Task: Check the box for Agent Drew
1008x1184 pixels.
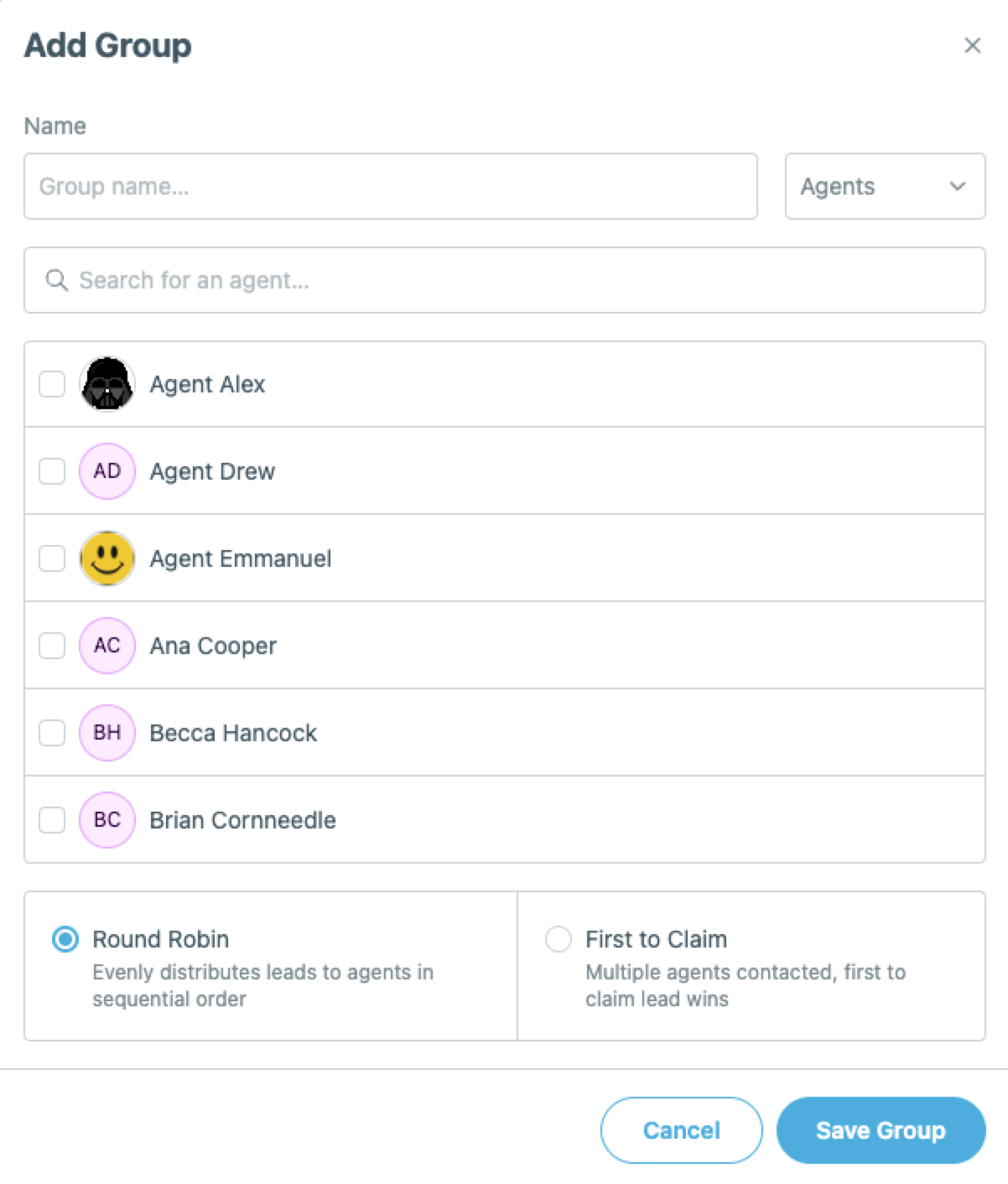Action: [52, 471]
